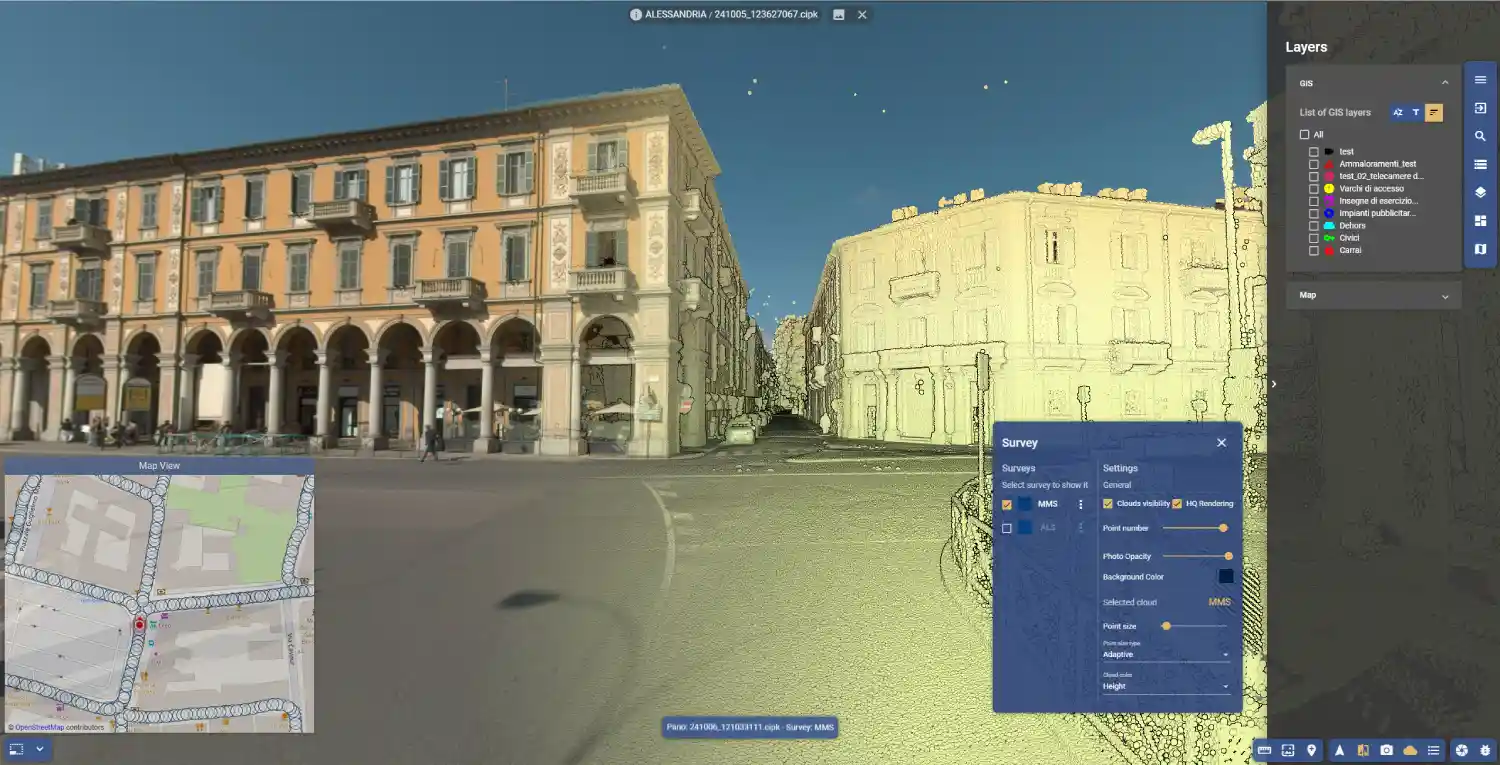Screen dimensions: 1500x765
Task: Click the layers stack icon in sidebar
Action: (1480, 192)
